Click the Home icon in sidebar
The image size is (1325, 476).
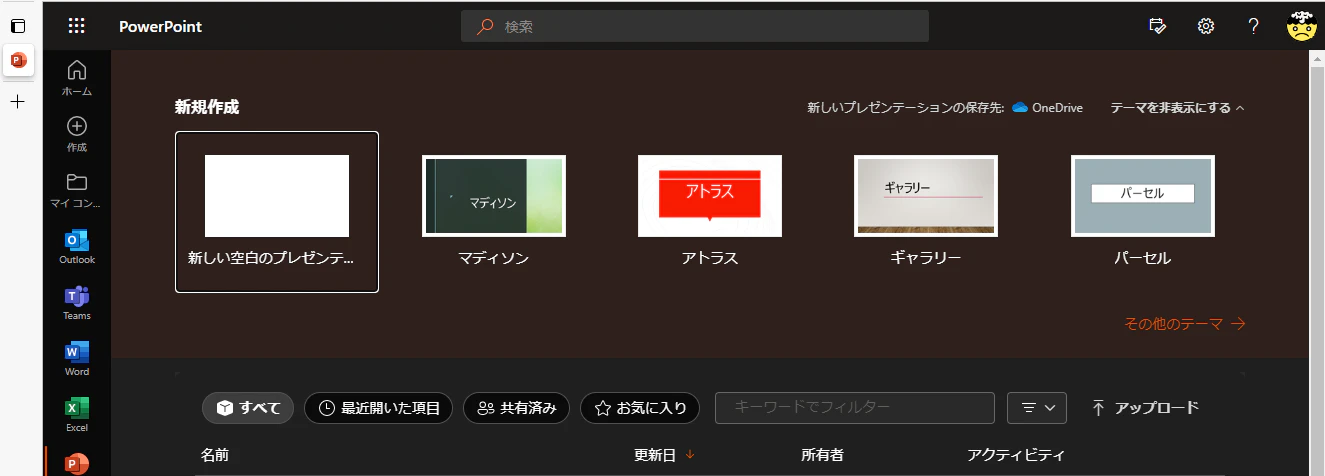click(x=77, y=70)
